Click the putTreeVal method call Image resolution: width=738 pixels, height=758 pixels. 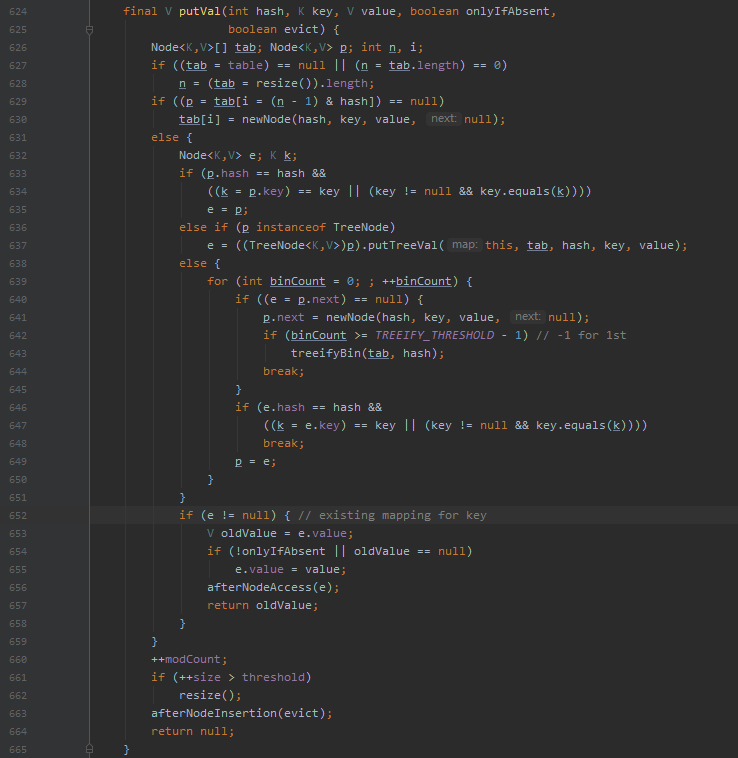pos(402,246)
